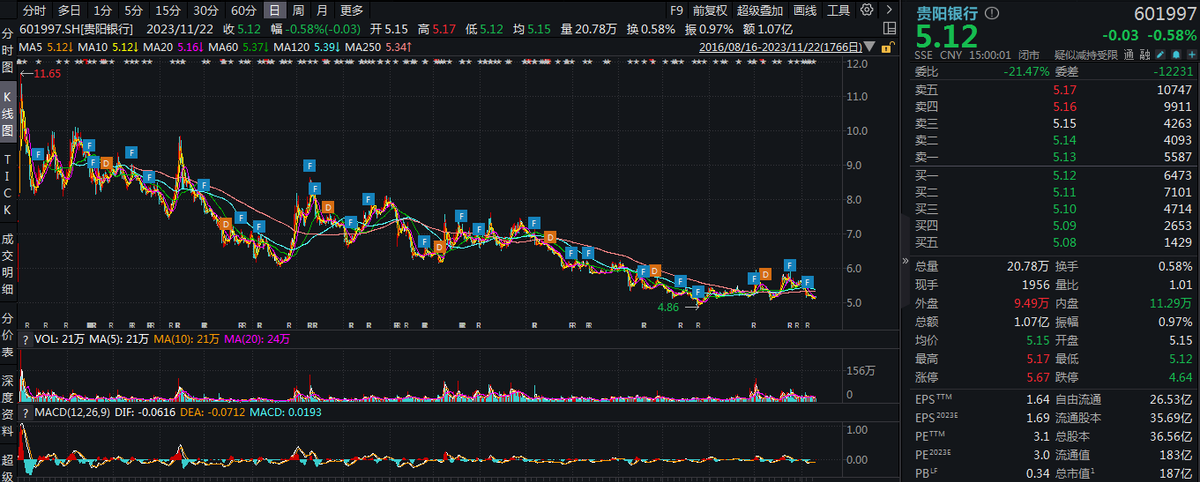Open the 更多 periods dropdown
The width and height of the screenshot is (1200, 482).
(x=352, y=10)
